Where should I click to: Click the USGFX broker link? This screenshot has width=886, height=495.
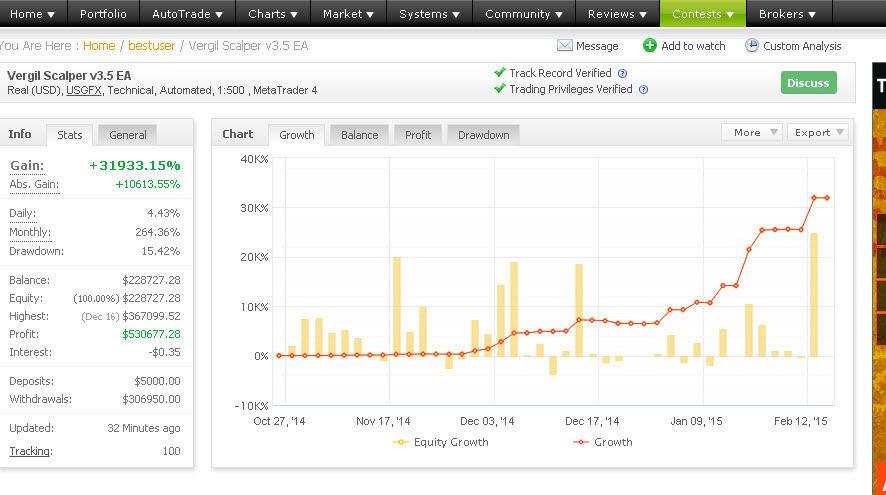tap(84, 90)
